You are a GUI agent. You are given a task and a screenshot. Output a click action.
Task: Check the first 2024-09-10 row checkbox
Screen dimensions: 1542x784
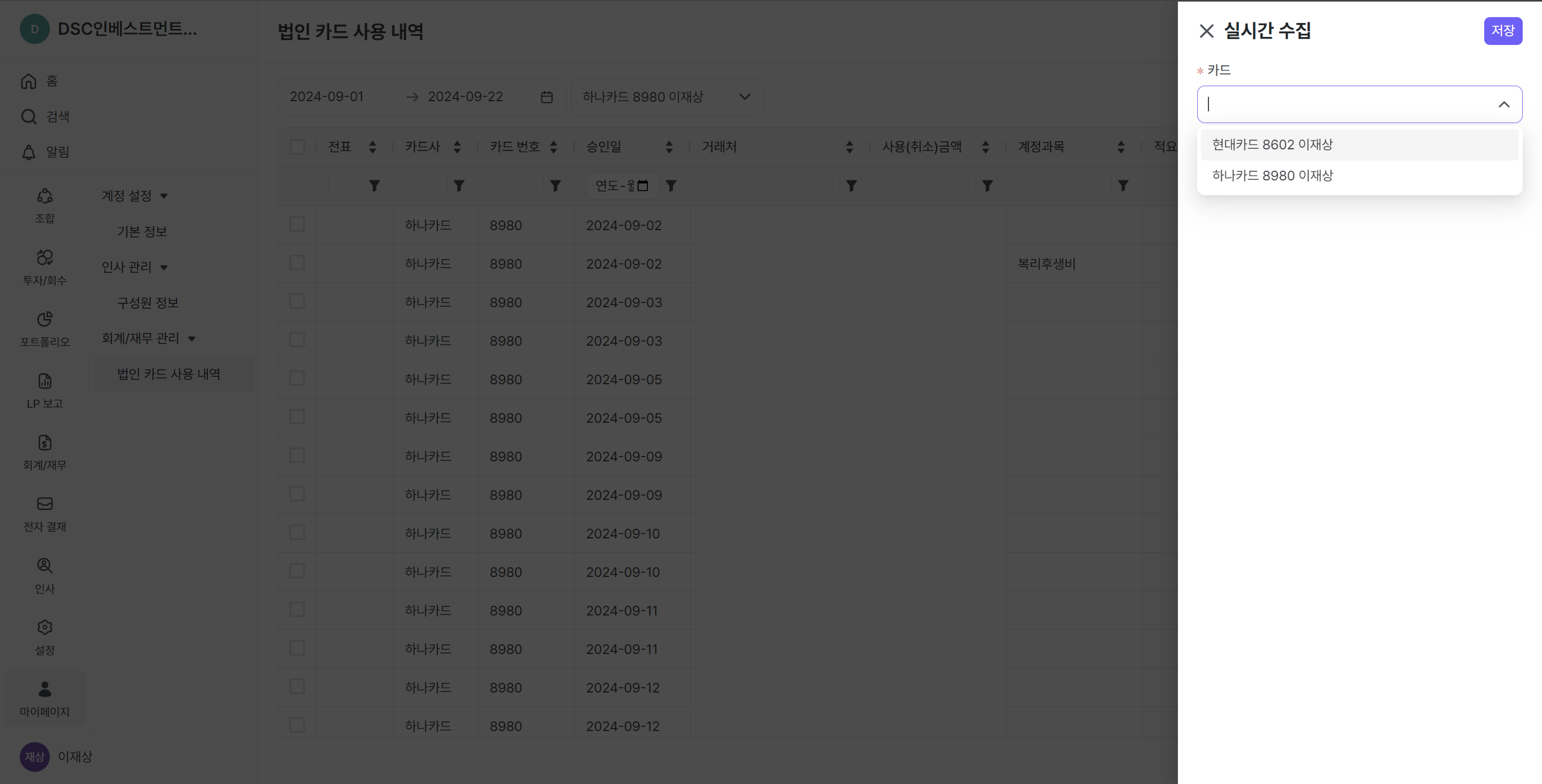click(297, 533)
